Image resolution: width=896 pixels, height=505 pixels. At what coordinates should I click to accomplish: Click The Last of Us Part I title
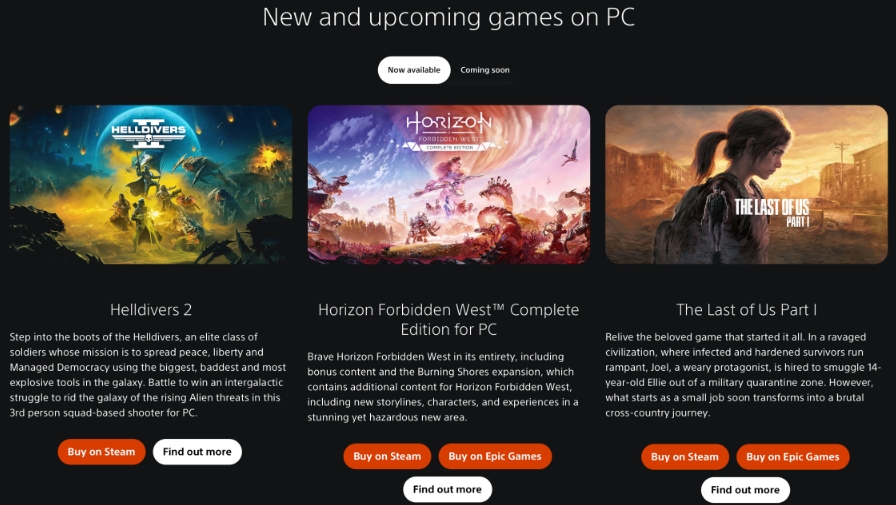746,310
